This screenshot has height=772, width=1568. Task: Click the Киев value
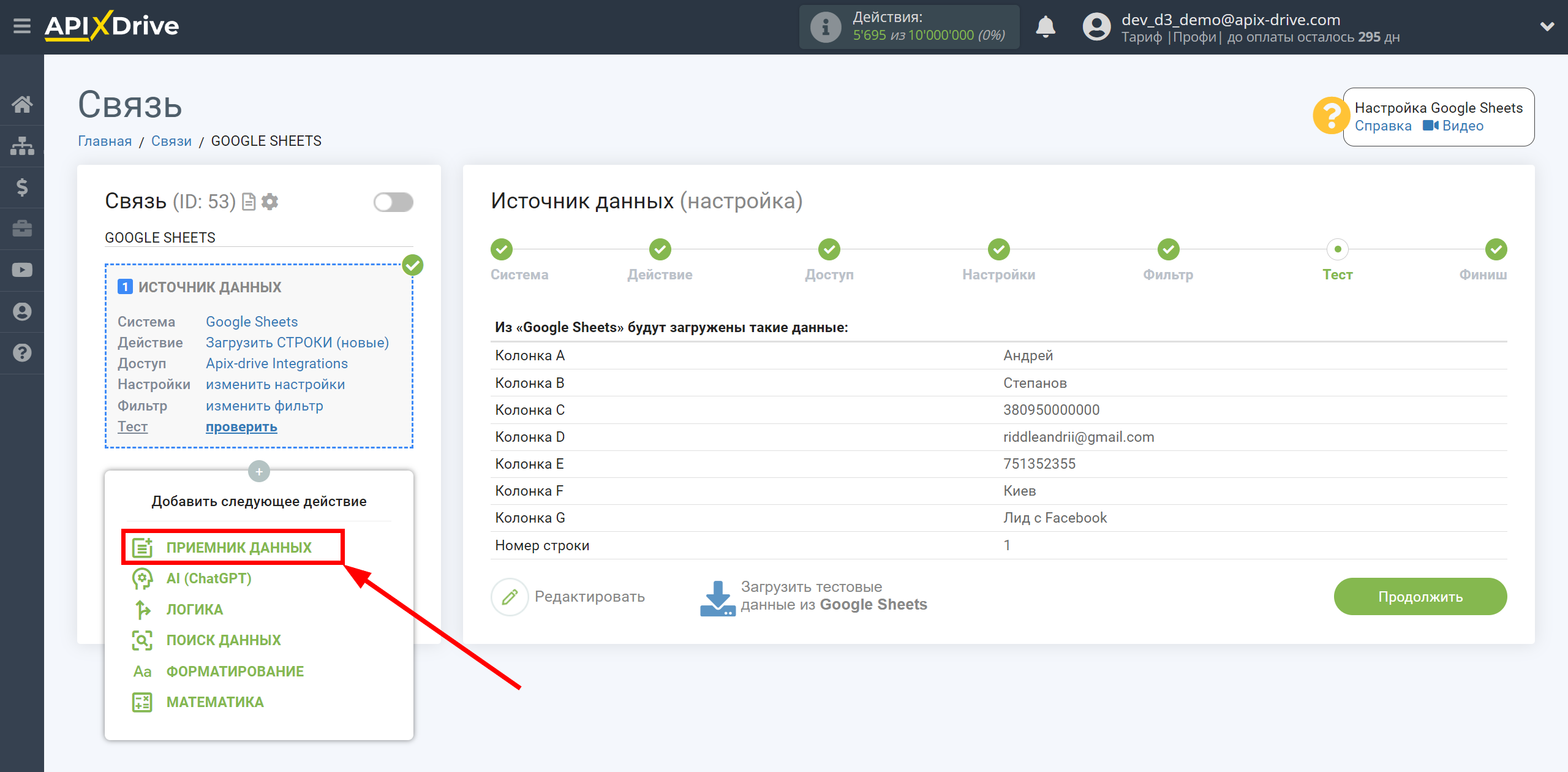(1020, 491)
